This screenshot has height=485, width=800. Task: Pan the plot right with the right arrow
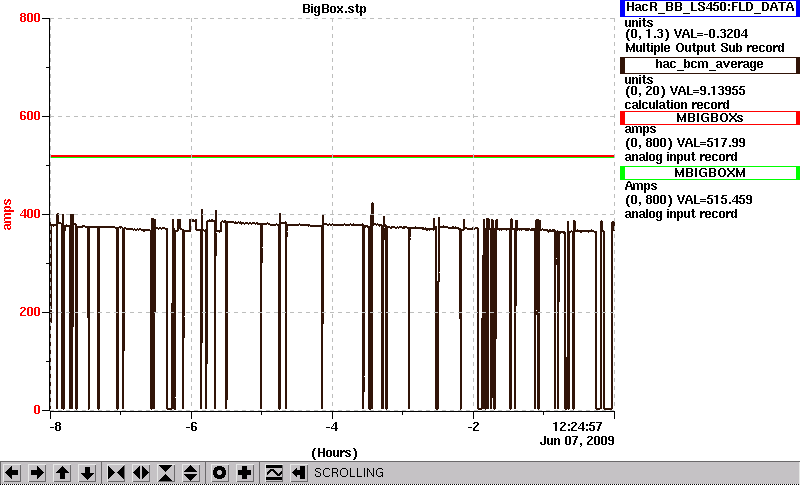37,473
